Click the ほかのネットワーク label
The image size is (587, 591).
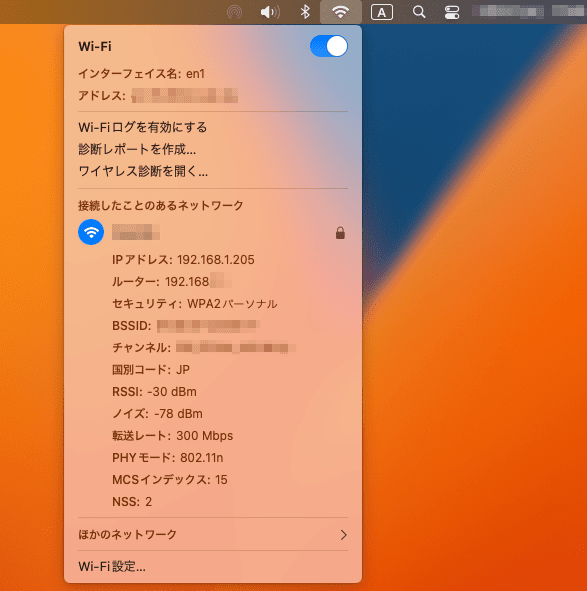click(x=127, y=534)
